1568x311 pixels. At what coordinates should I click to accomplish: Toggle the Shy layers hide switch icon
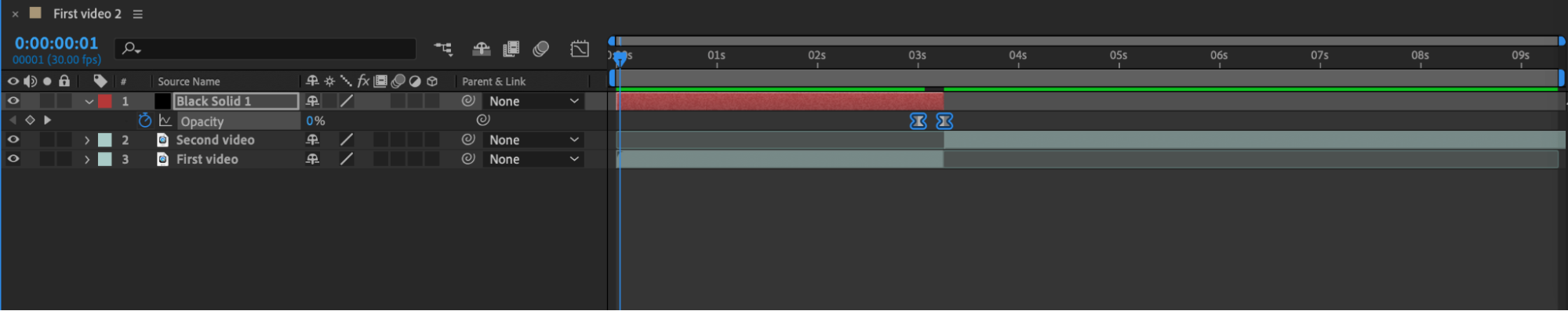481,49
